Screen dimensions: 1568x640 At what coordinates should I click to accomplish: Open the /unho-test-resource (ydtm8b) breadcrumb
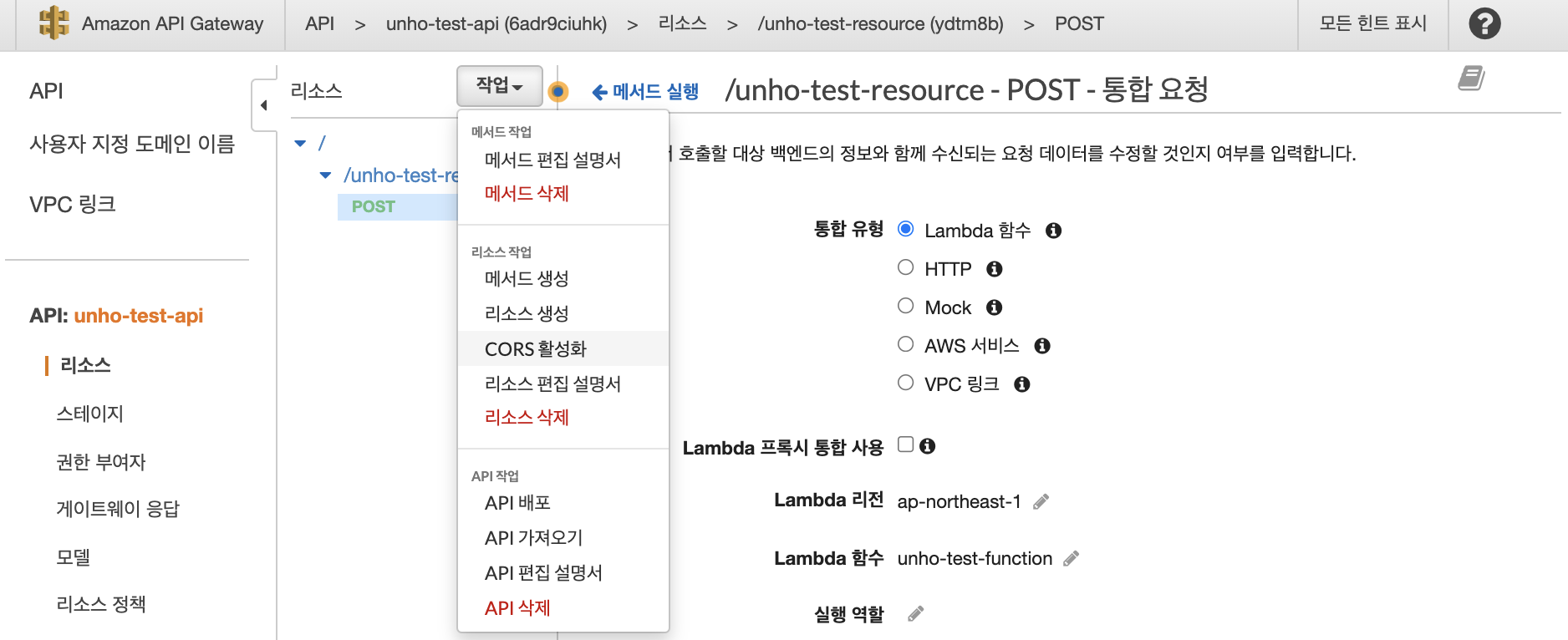tap(881, 23)
